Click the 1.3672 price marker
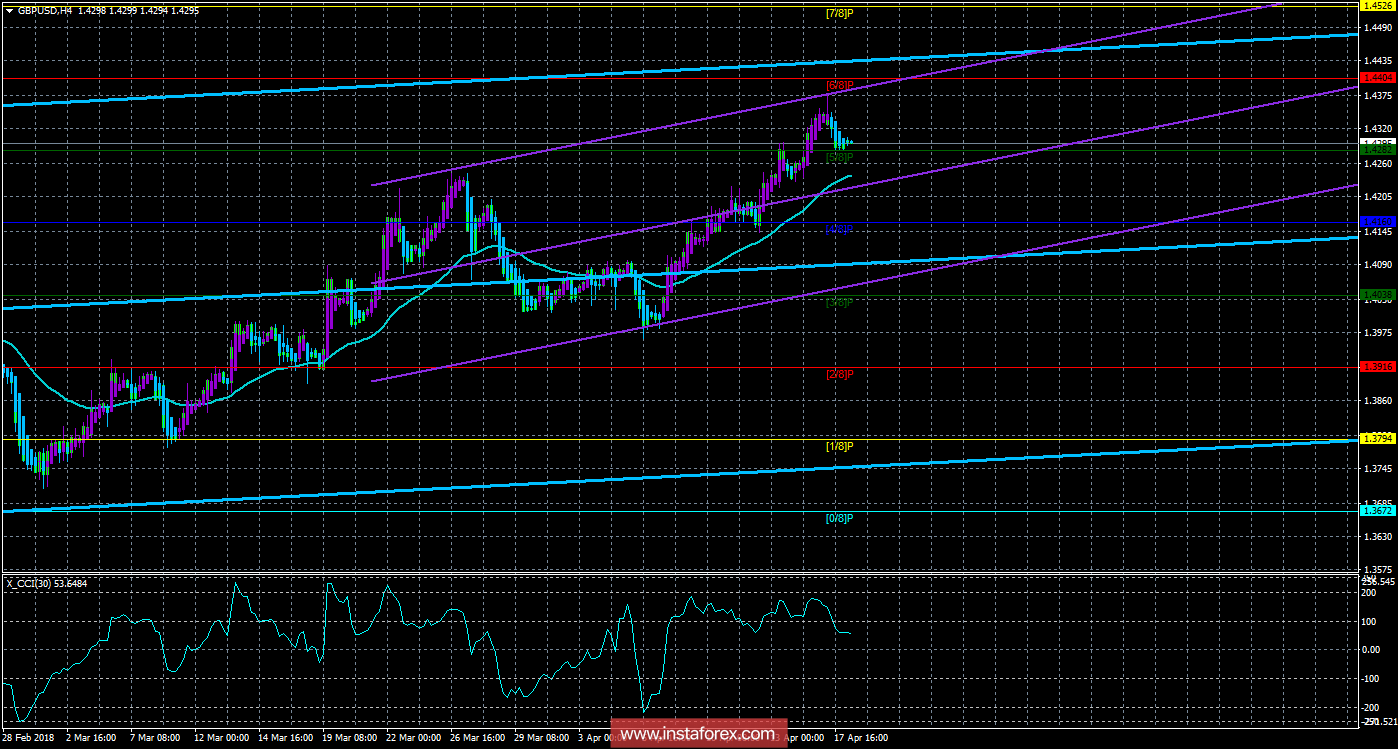The width and height of the screenshot is (1398, 749). [x=1378, y=510]
